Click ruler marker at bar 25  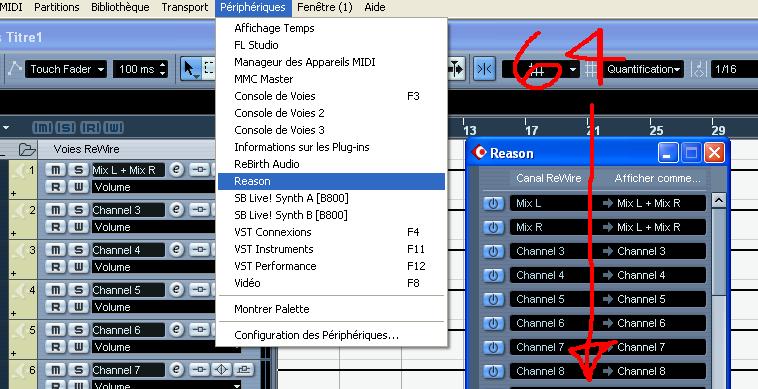[656, 130]
